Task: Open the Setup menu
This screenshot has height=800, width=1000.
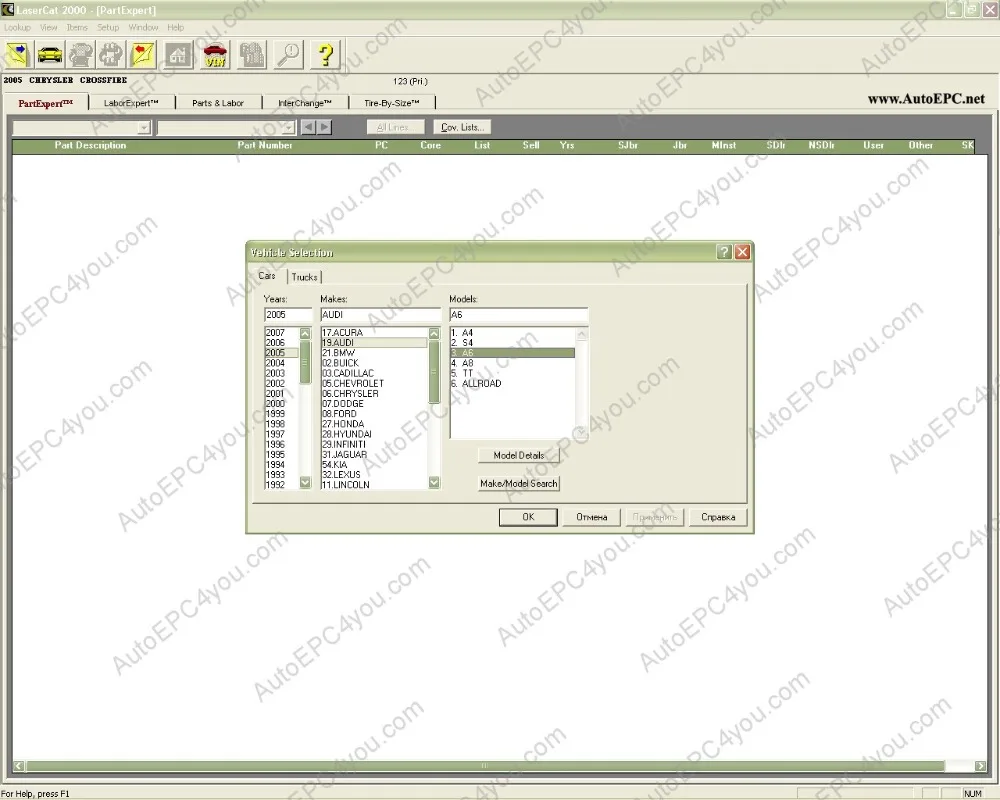Action: (x=108, y=27)
